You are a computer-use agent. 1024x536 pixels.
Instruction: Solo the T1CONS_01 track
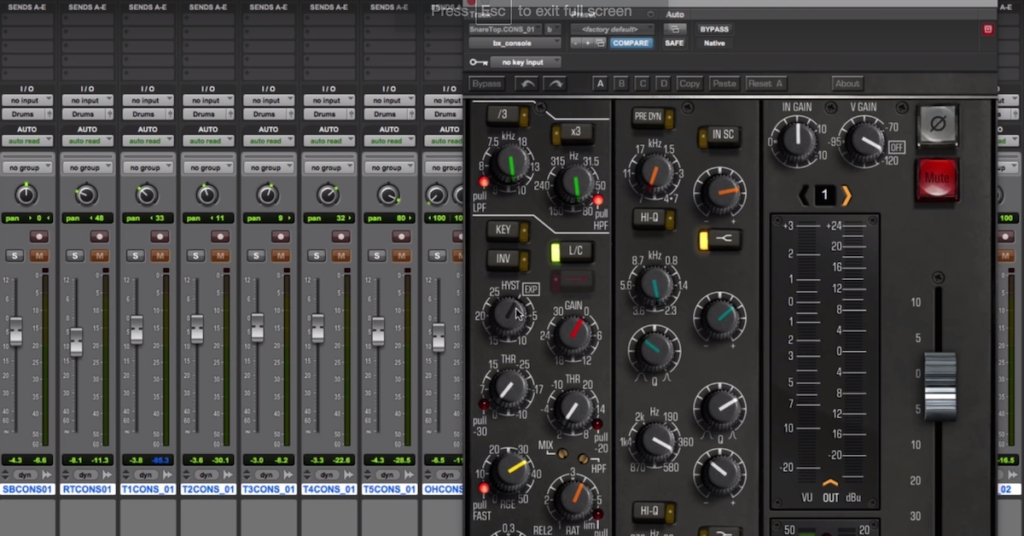pos(135,255)
